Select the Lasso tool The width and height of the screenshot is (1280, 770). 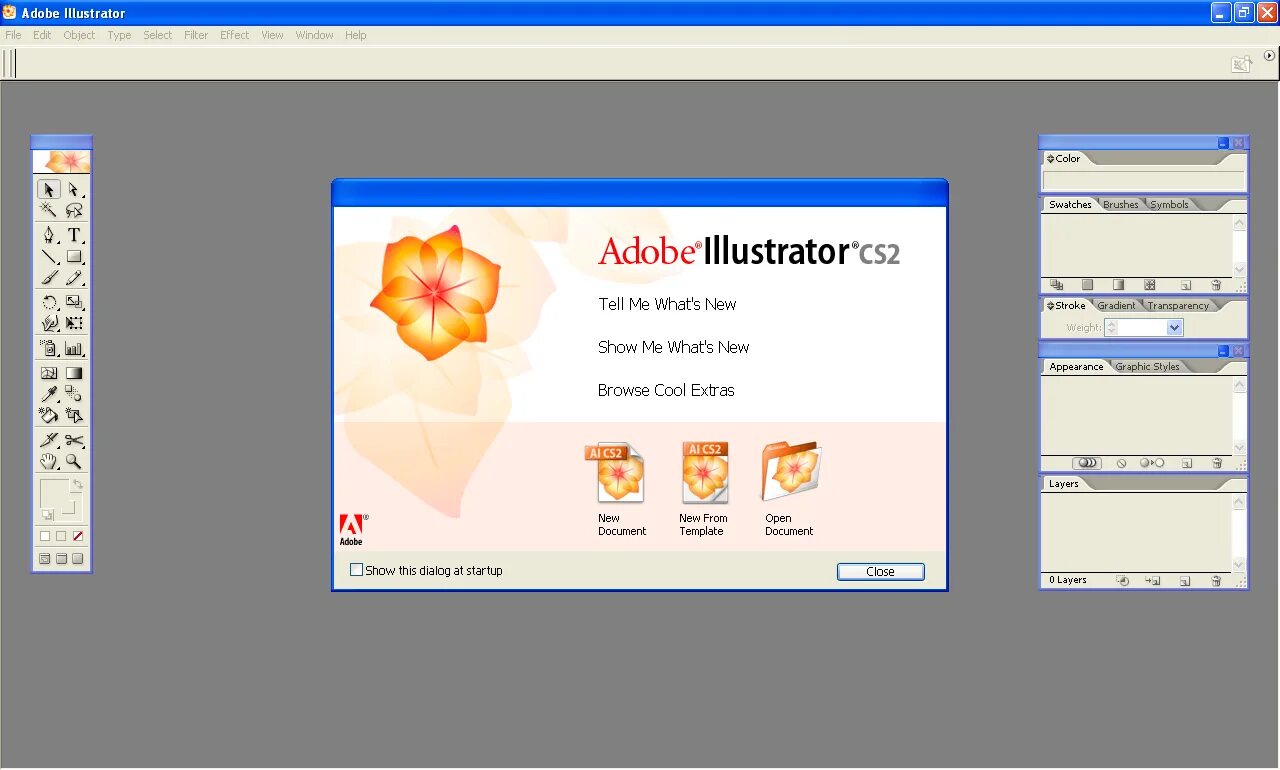pos(74,210)
